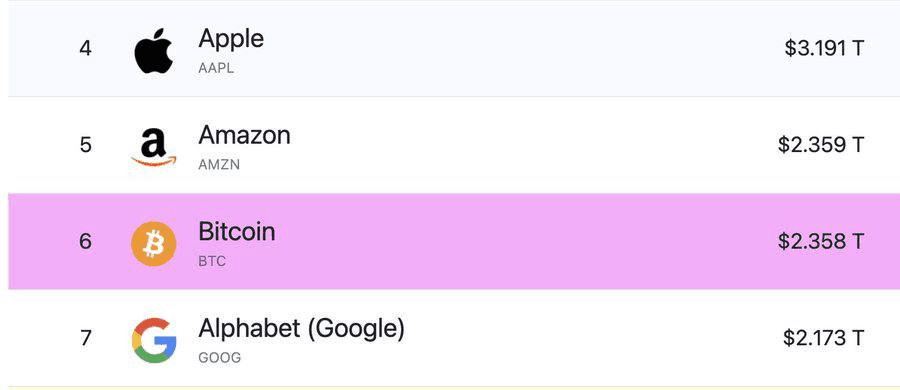Screen dimensions: 900x390
Task: Click the orange Bitcoin logo icon
Action: tap(154, 244)
